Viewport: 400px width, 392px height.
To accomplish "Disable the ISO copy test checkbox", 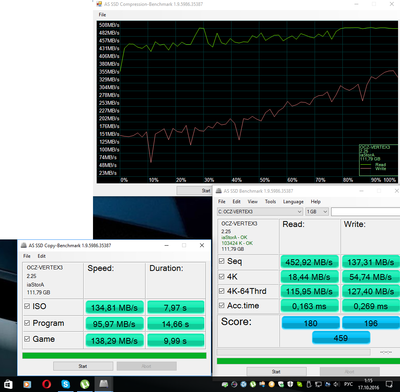I will 27,306.
